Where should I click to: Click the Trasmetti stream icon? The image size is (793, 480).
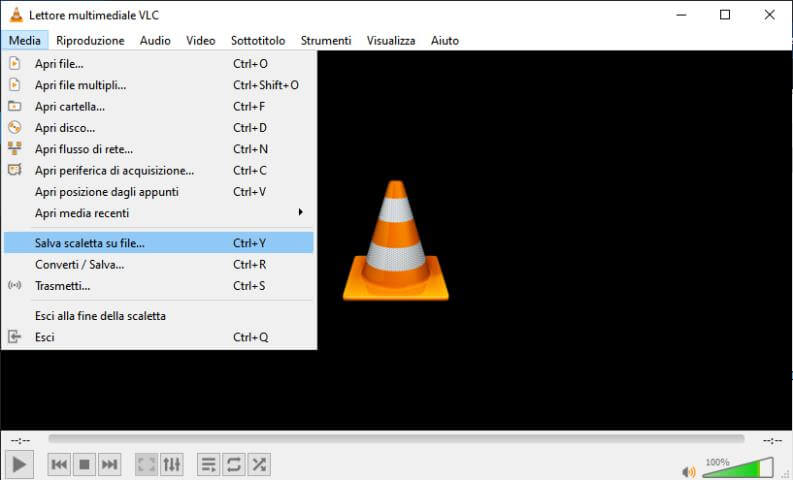click(15, 285)
